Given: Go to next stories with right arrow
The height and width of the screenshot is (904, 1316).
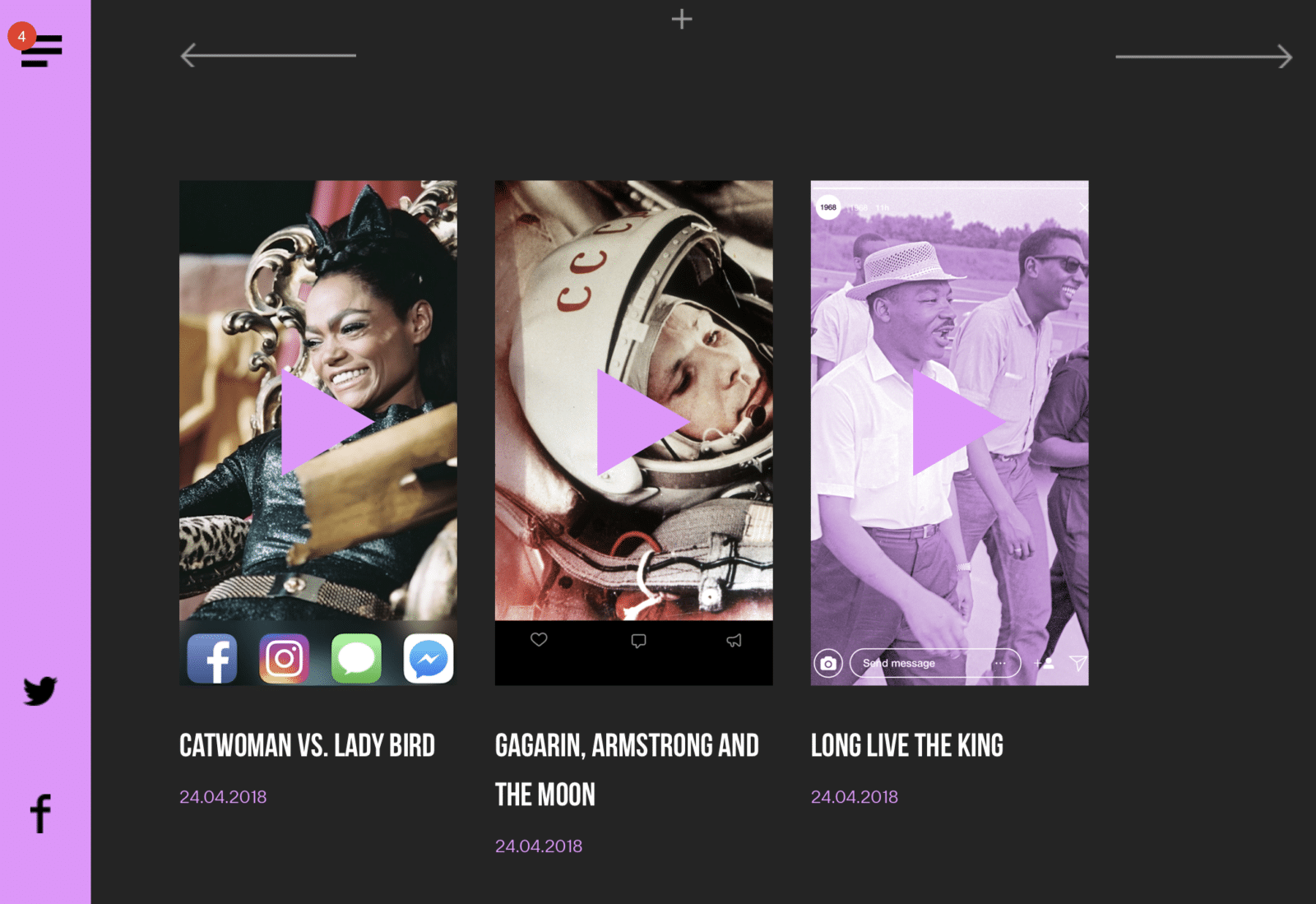Looking at the screenshot, I should [x=1203, y=56].
